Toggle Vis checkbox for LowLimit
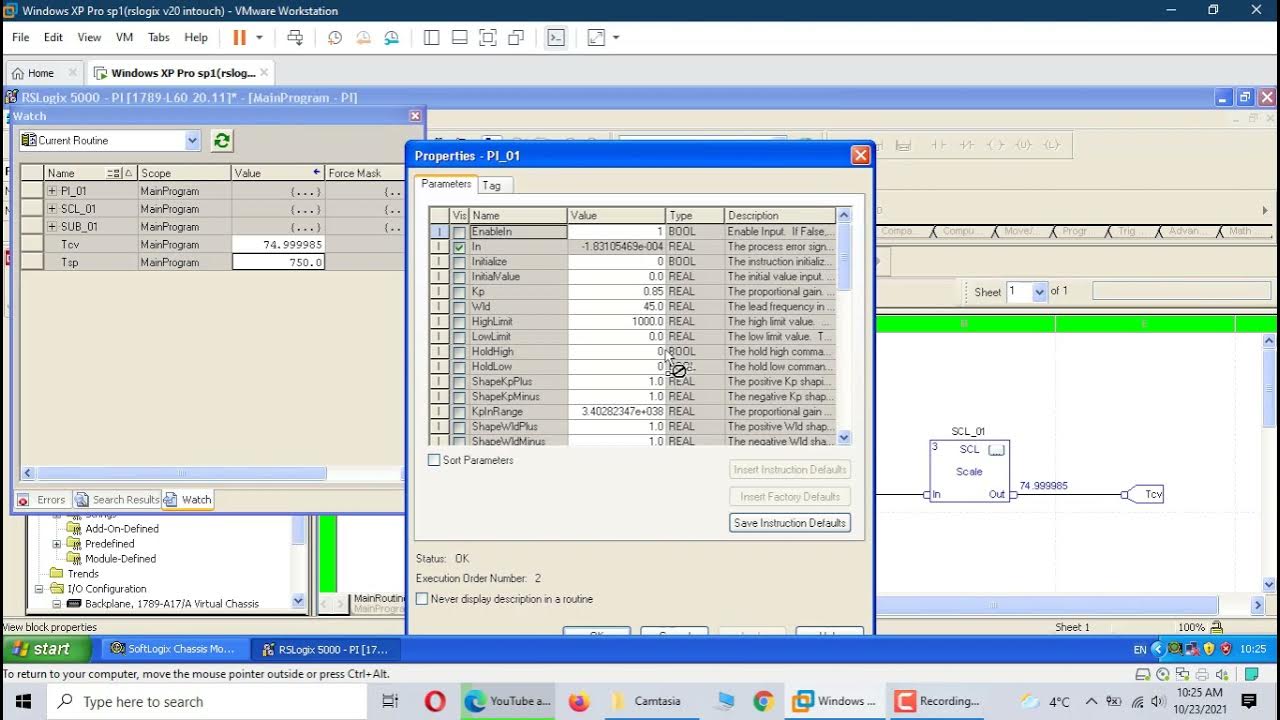Image resolution: width=1280 pixels, height=720 pixels. pyautogui.click(x=459, y=337)
